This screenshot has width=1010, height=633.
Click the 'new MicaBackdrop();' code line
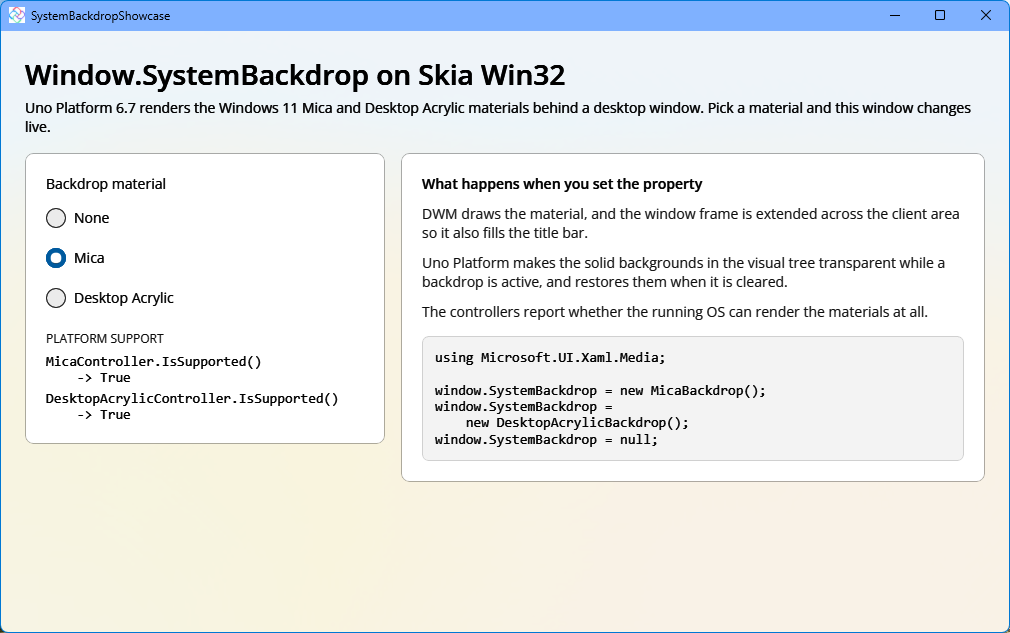600,391
